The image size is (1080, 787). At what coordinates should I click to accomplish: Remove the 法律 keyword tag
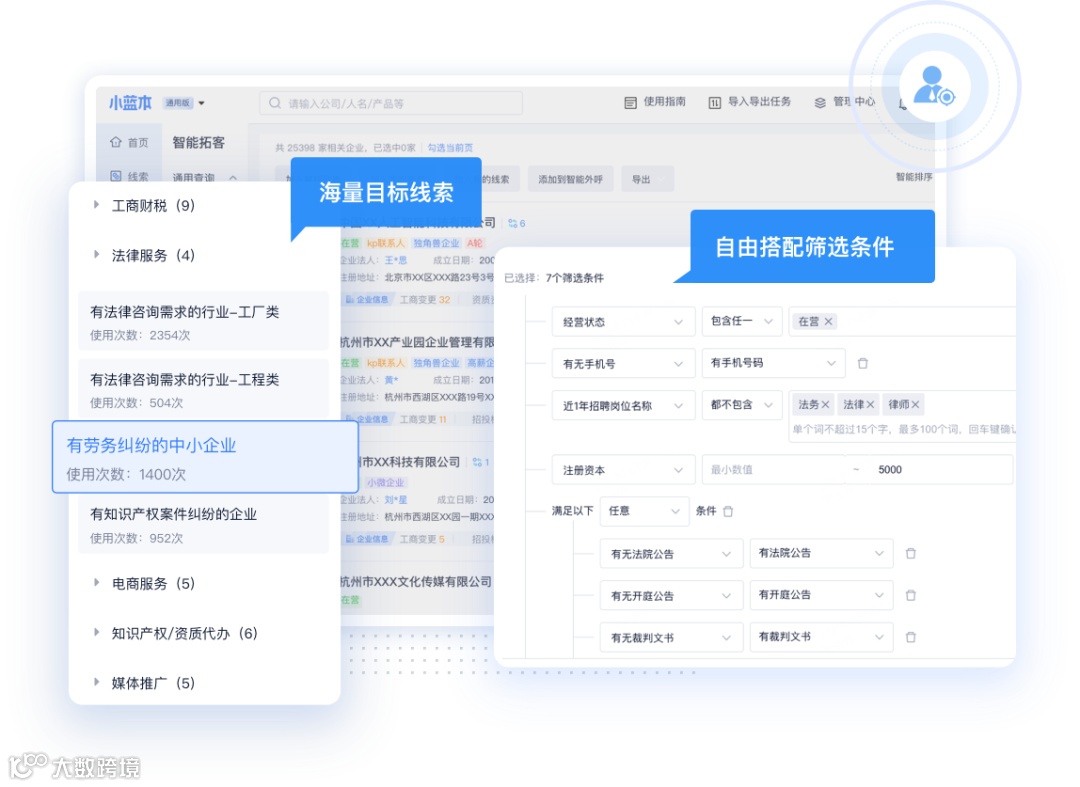[870, 404]
